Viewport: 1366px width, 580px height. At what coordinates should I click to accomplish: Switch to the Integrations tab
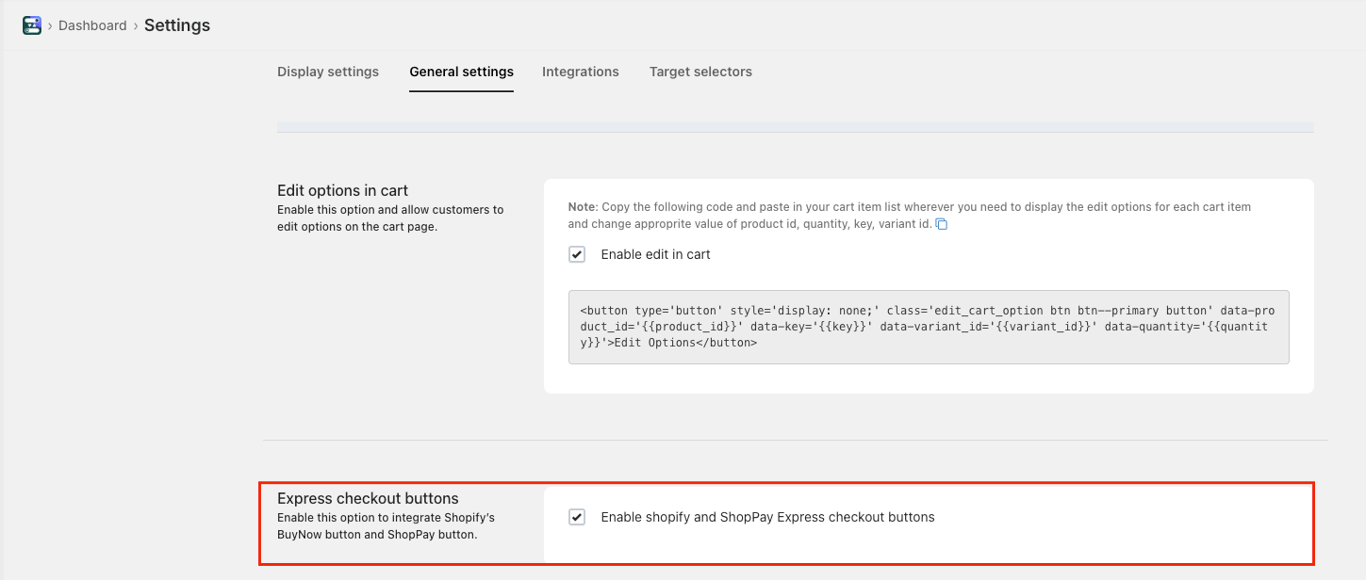pos(580,72)
